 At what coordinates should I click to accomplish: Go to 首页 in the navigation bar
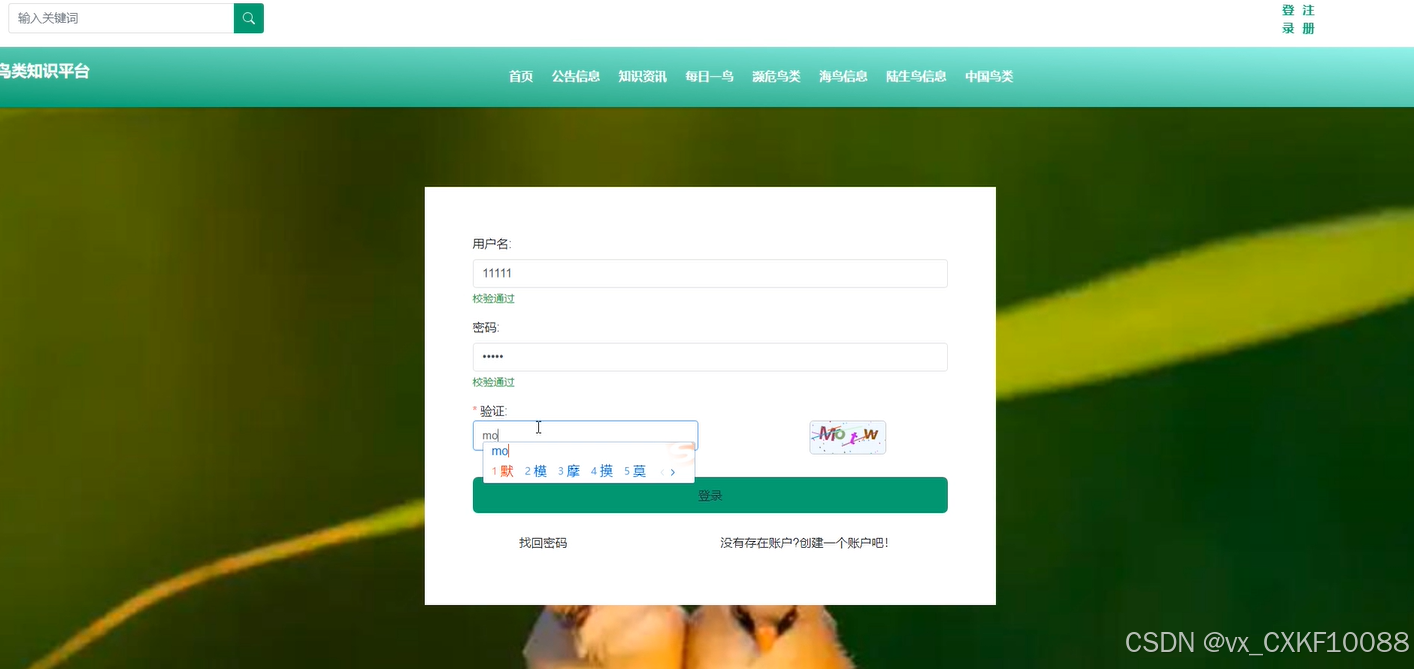tap(521, 77)
